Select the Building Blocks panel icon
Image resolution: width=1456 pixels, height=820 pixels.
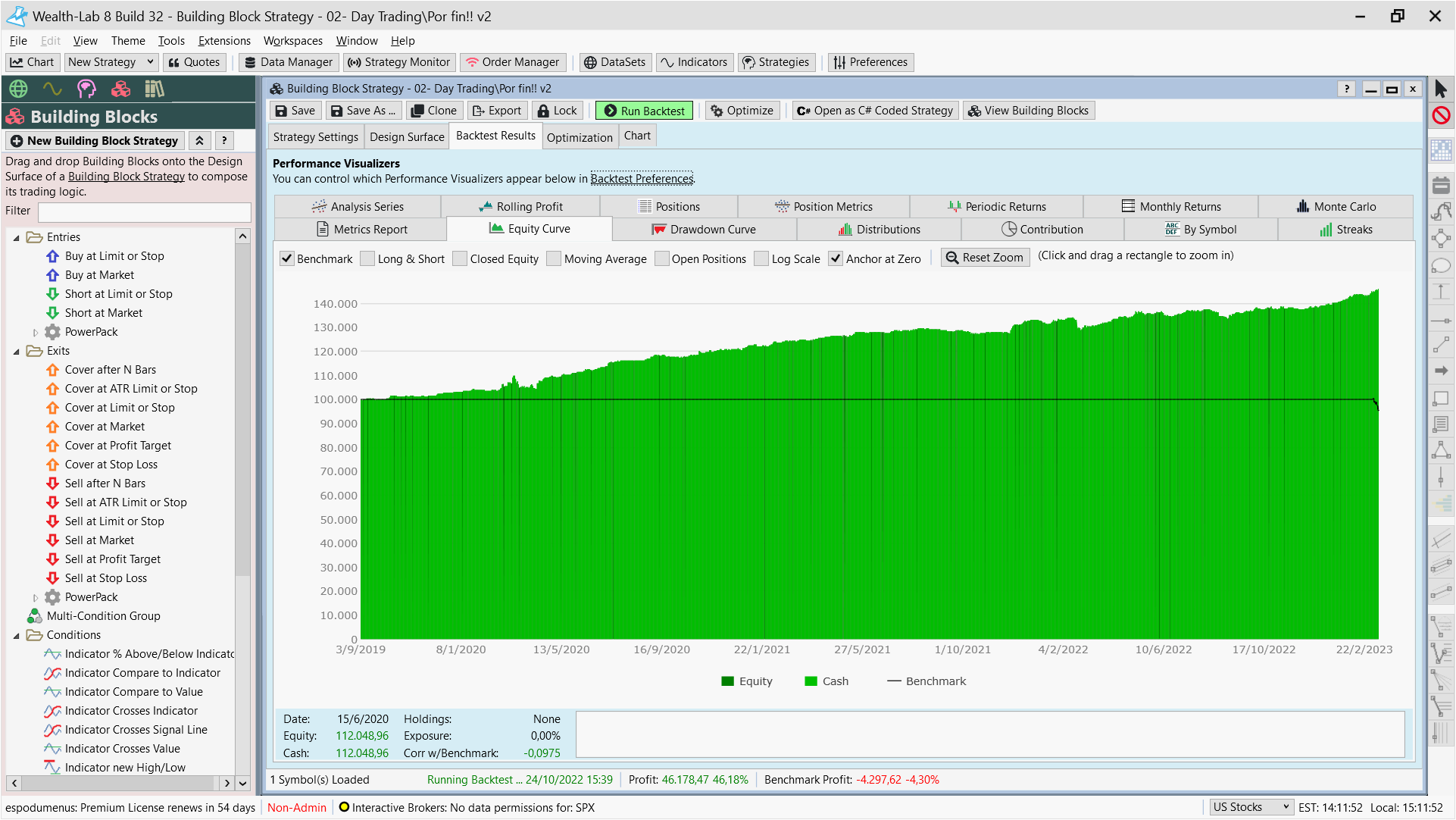tap(120, 89)
